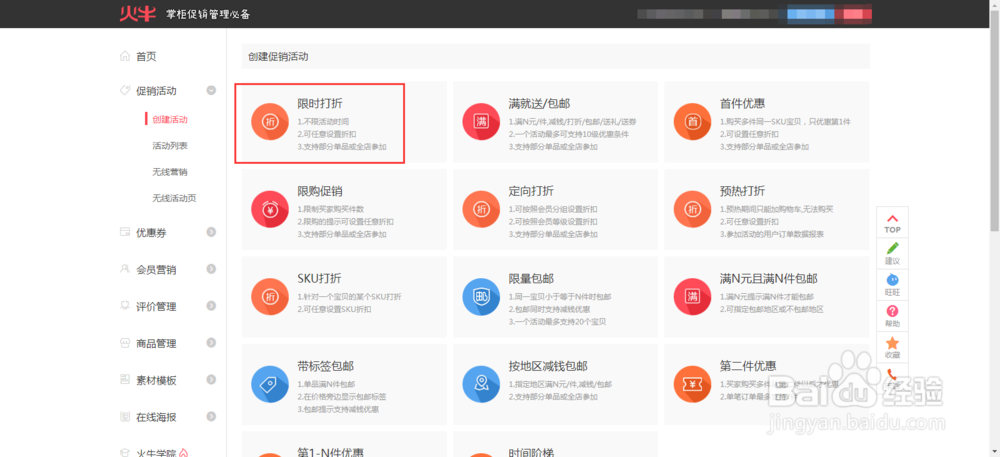Viewport: 1000px width, 457px height.
Task: Click text 1.不限活动时间
Action: tap(323, 121)
